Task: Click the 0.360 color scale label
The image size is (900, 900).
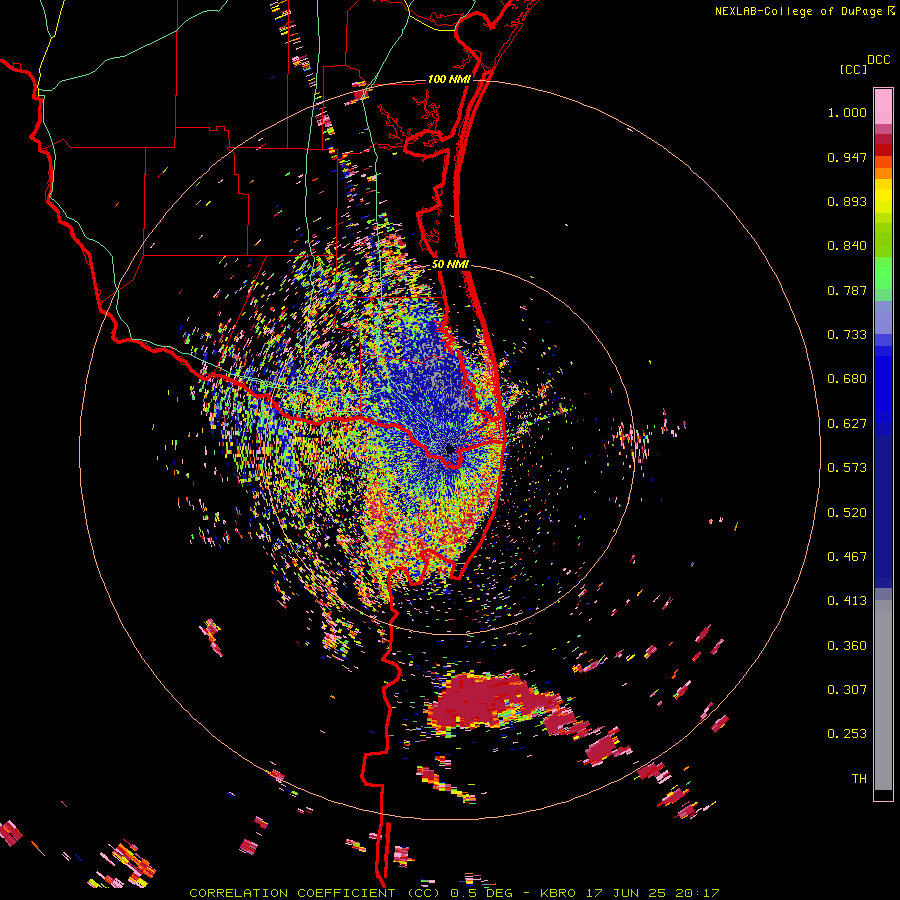Action: coord(847,646)
